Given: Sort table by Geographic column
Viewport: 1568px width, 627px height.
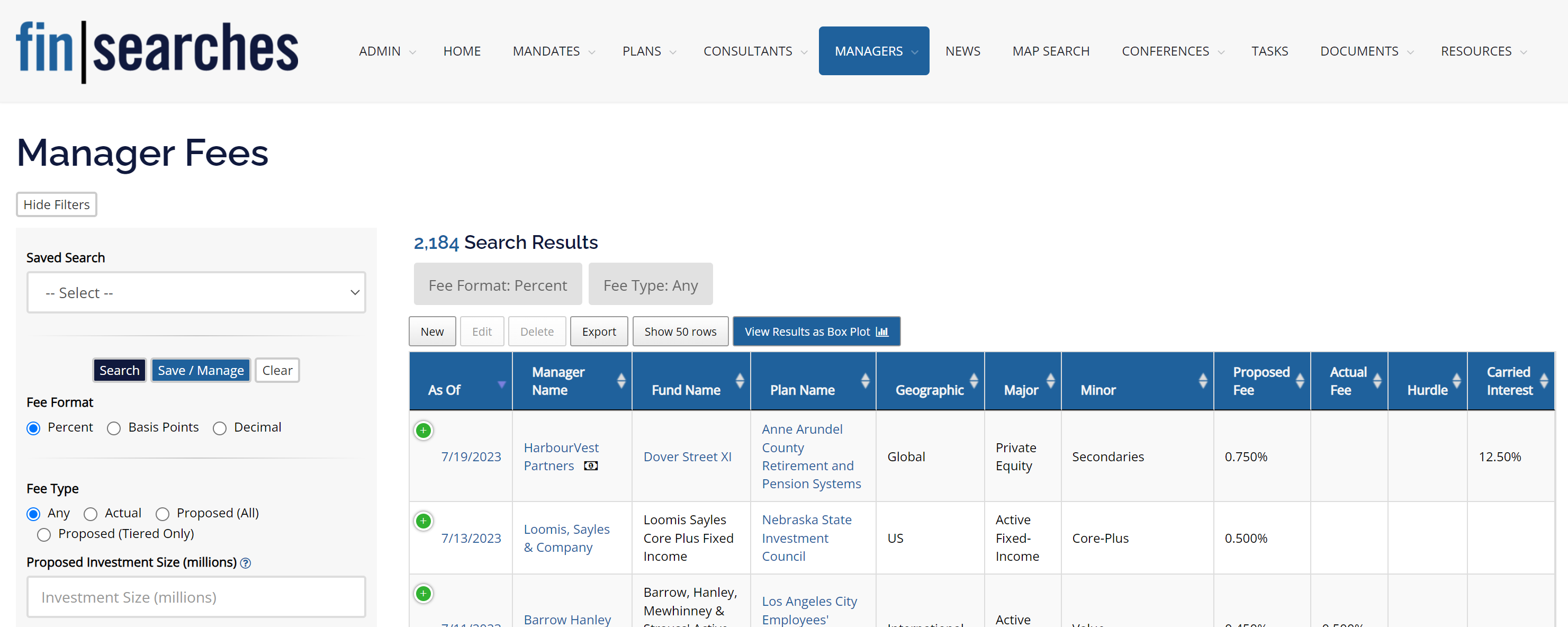Looking at the screenshot, I should point(974,381).
